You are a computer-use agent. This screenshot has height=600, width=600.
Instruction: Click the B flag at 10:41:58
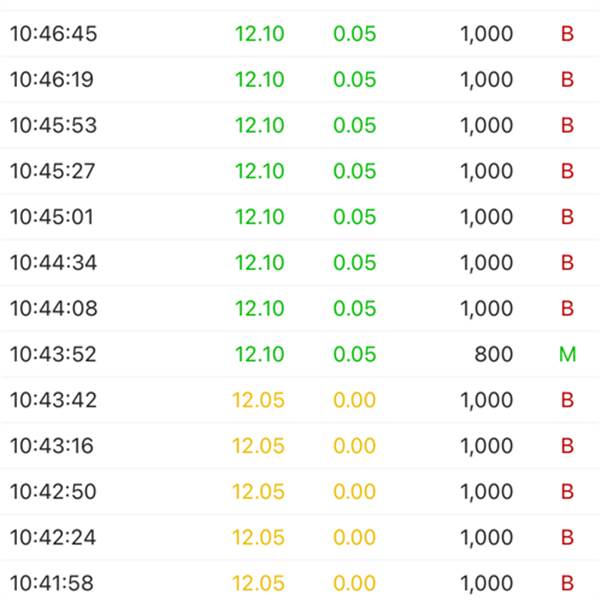pyautogui.click(x=567, y=583)
